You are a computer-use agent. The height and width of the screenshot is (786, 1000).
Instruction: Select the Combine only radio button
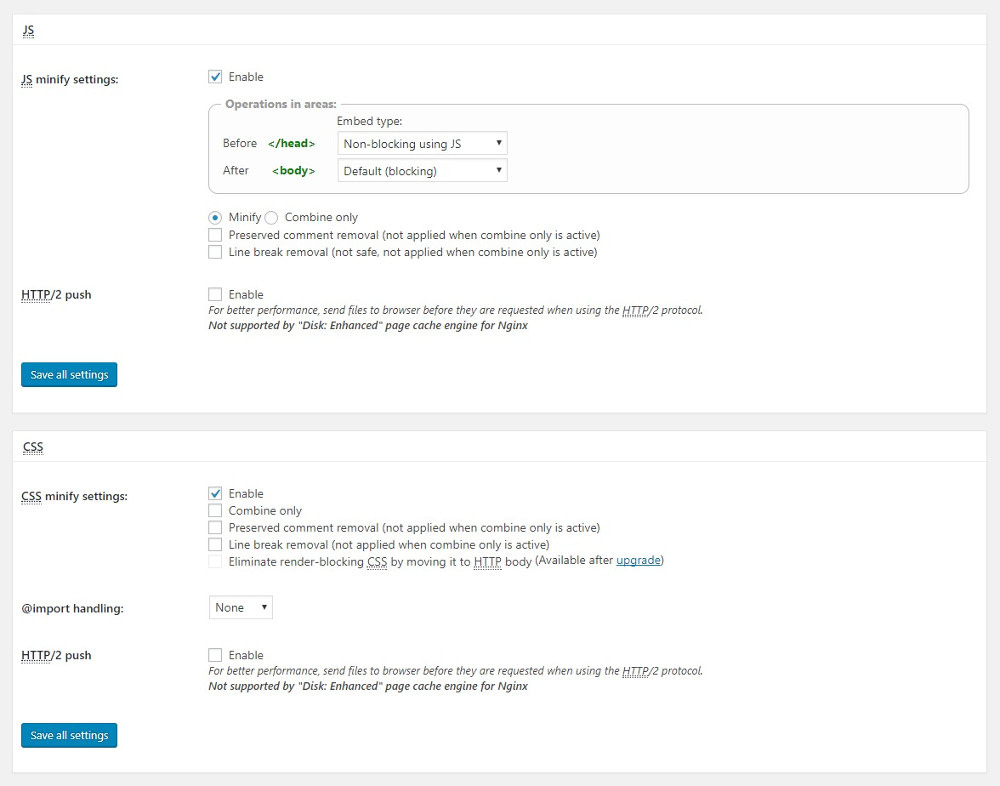(271, 217)
